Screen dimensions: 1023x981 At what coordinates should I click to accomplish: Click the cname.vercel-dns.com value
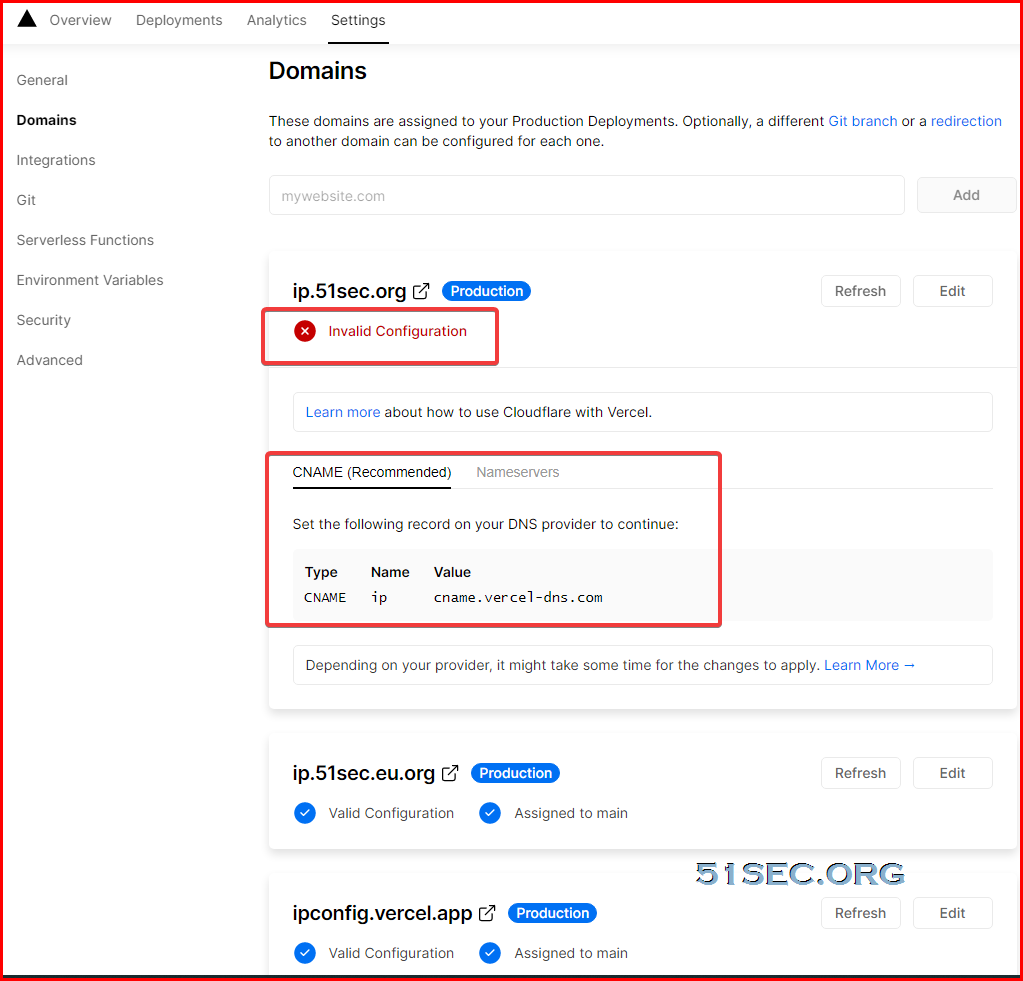pos(518,597)
